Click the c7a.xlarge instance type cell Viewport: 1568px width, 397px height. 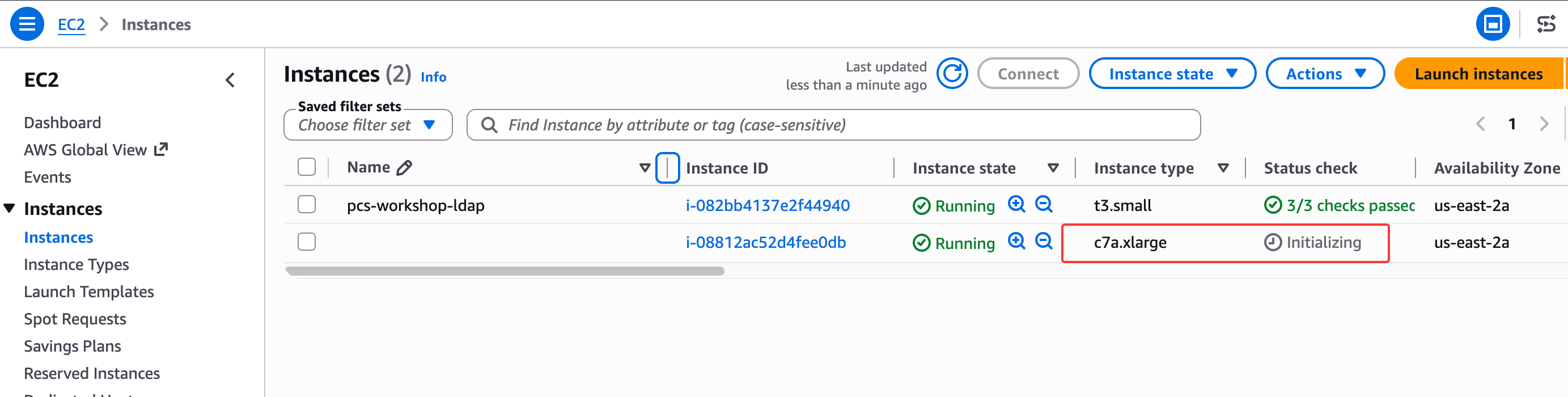coord(1130,242)
